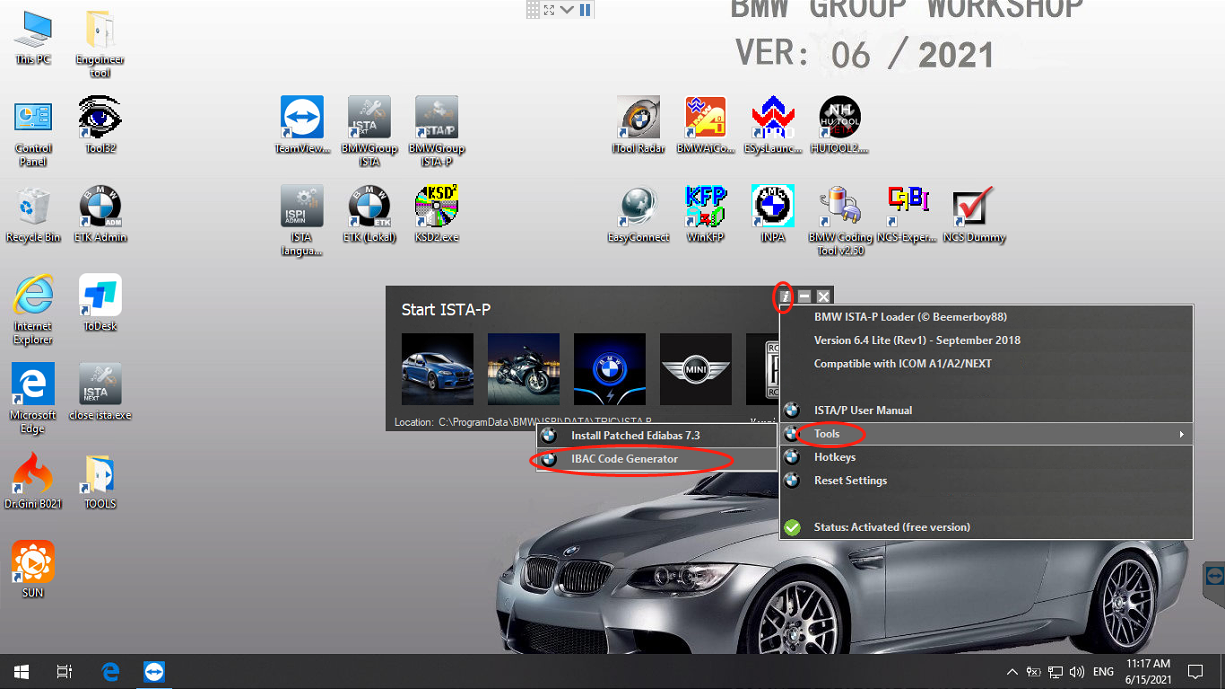Launch NCS Dummy shortcut
This screenshot has height=689, width=1225.
(974, 214)
